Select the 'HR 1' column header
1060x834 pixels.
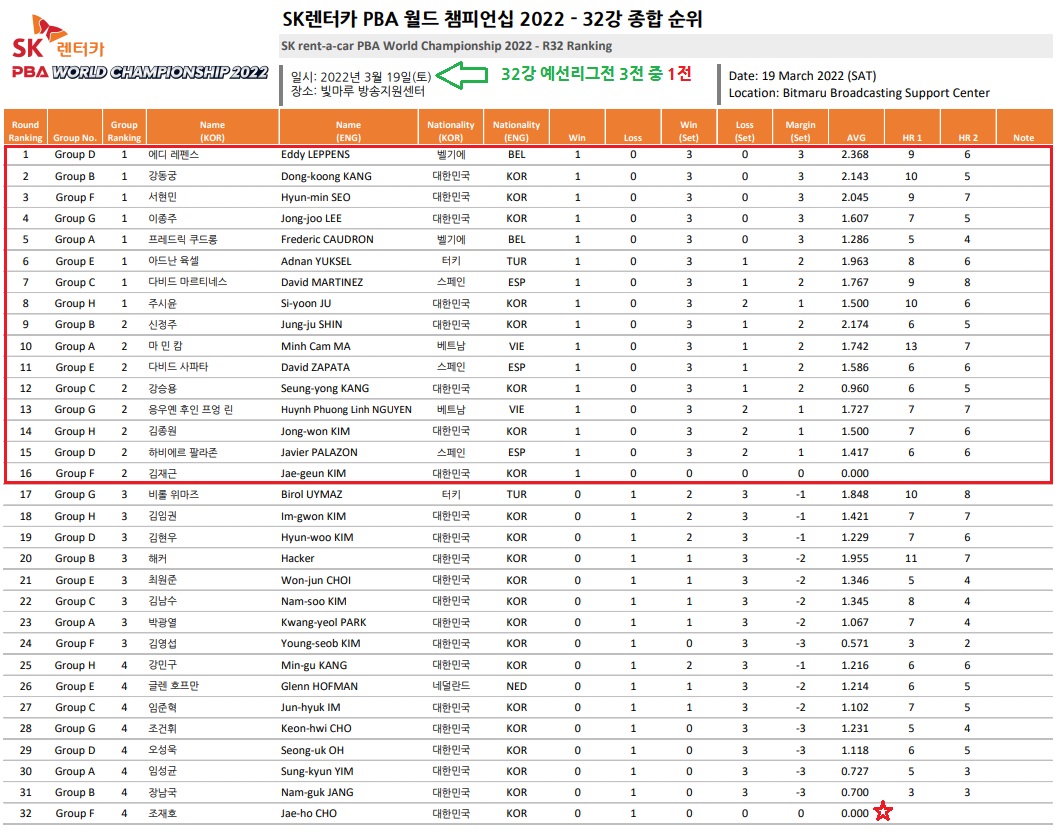coord(912,127)
